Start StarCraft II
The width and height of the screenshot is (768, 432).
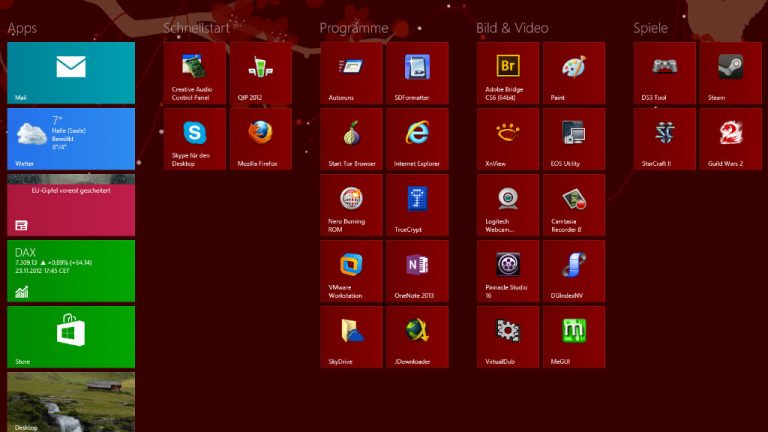click(x=665, y=139)
